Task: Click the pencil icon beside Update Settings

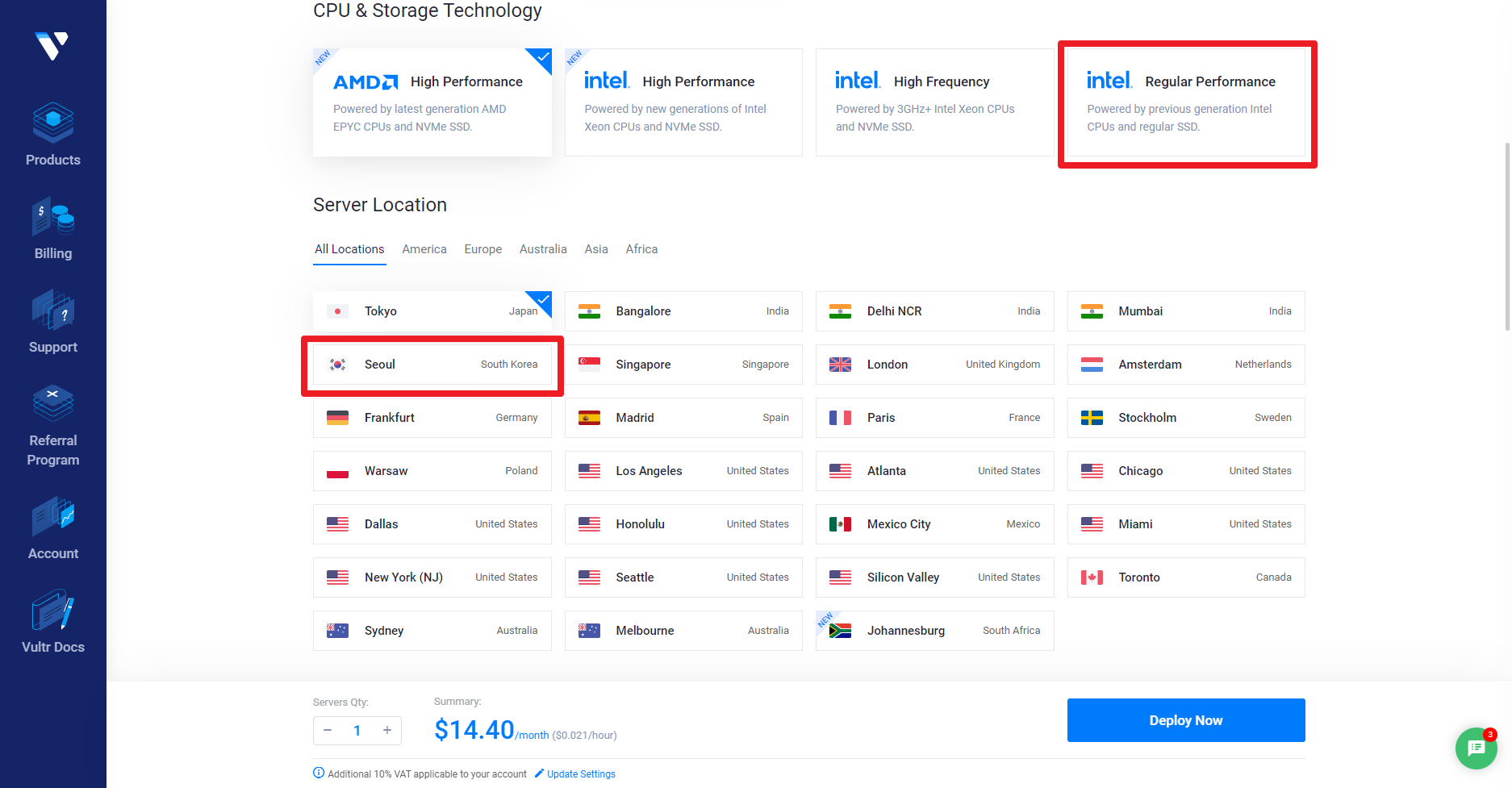Action: (539, 773)
